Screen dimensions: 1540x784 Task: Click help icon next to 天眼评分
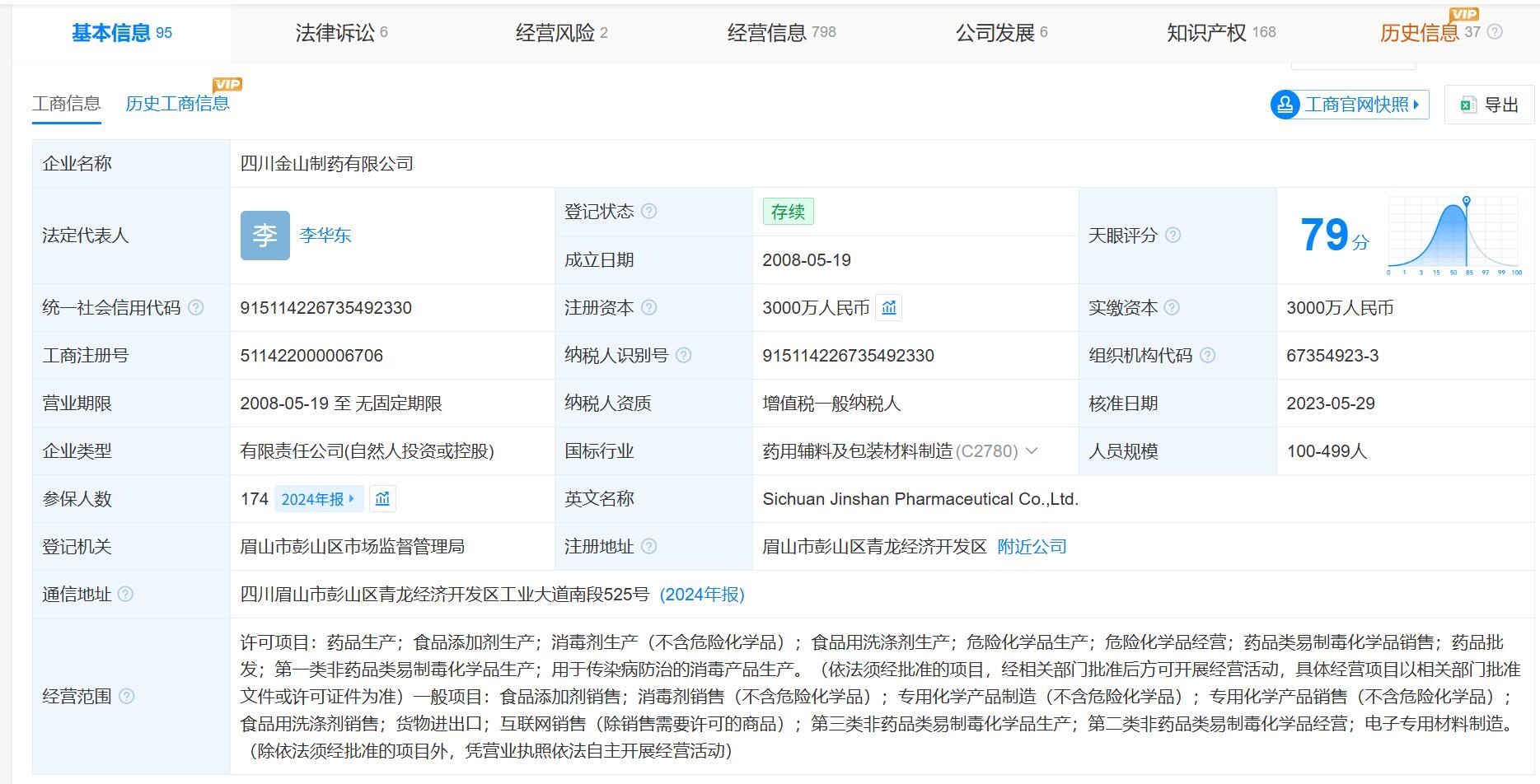pos(1173,236)
